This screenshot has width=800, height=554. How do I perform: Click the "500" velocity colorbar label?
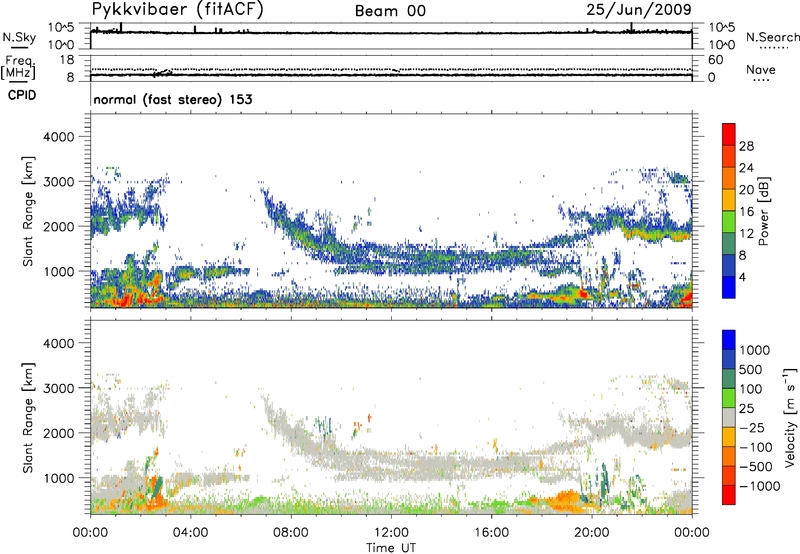point(751,370)
